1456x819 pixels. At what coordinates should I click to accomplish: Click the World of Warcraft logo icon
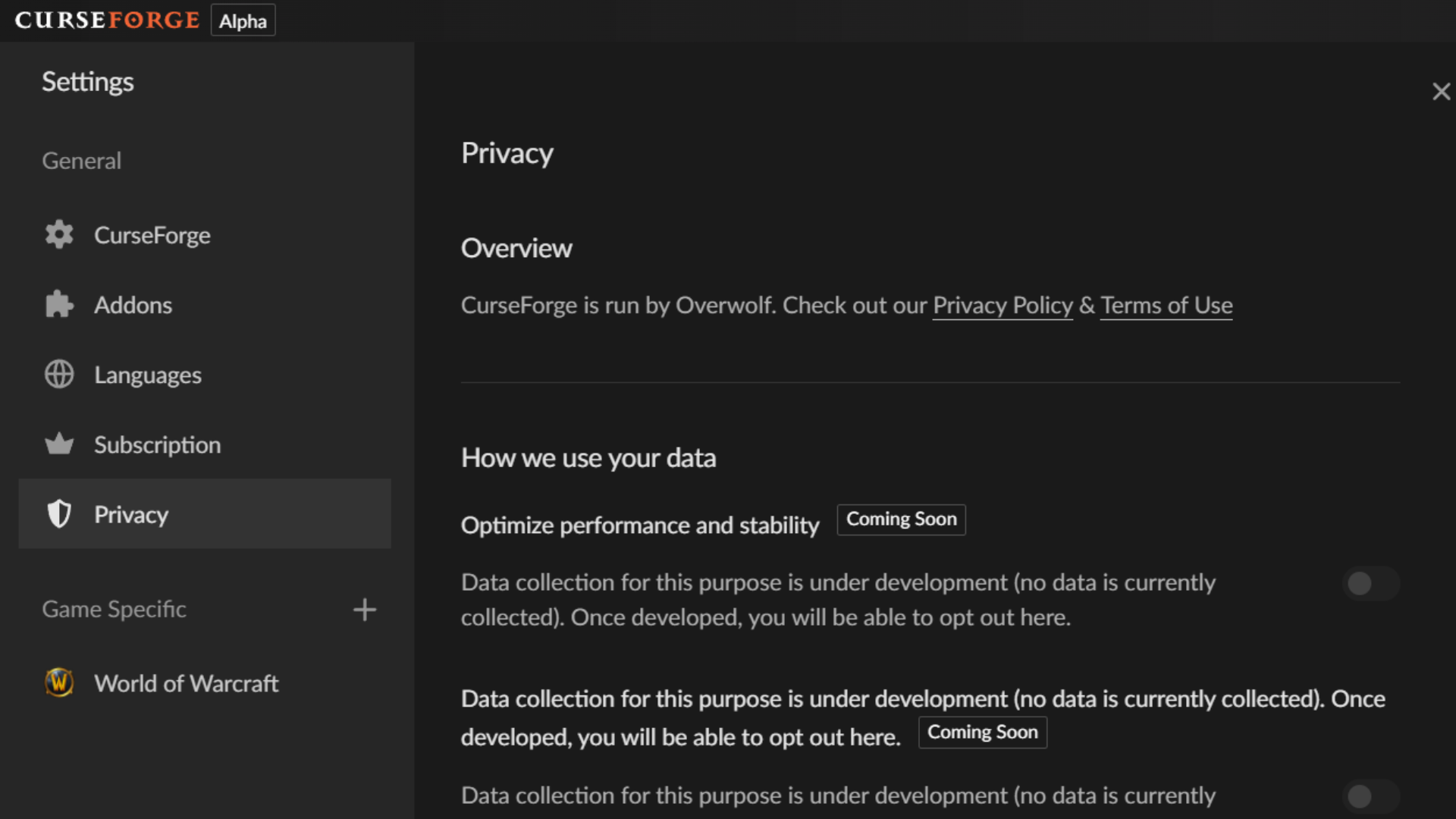point(59,683)
